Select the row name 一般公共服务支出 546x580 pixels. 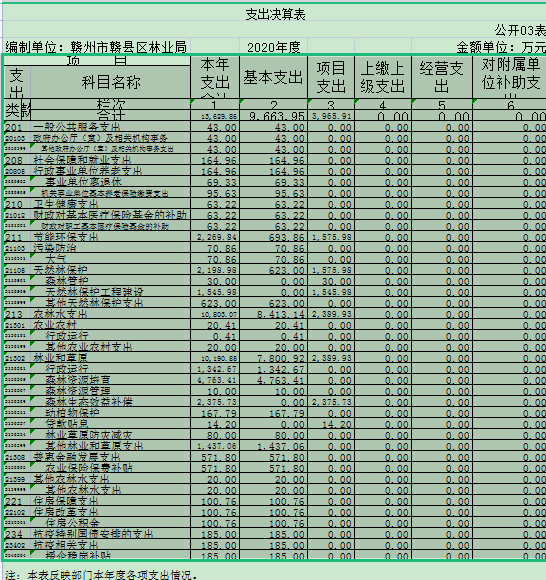click(x=77, y=127)
